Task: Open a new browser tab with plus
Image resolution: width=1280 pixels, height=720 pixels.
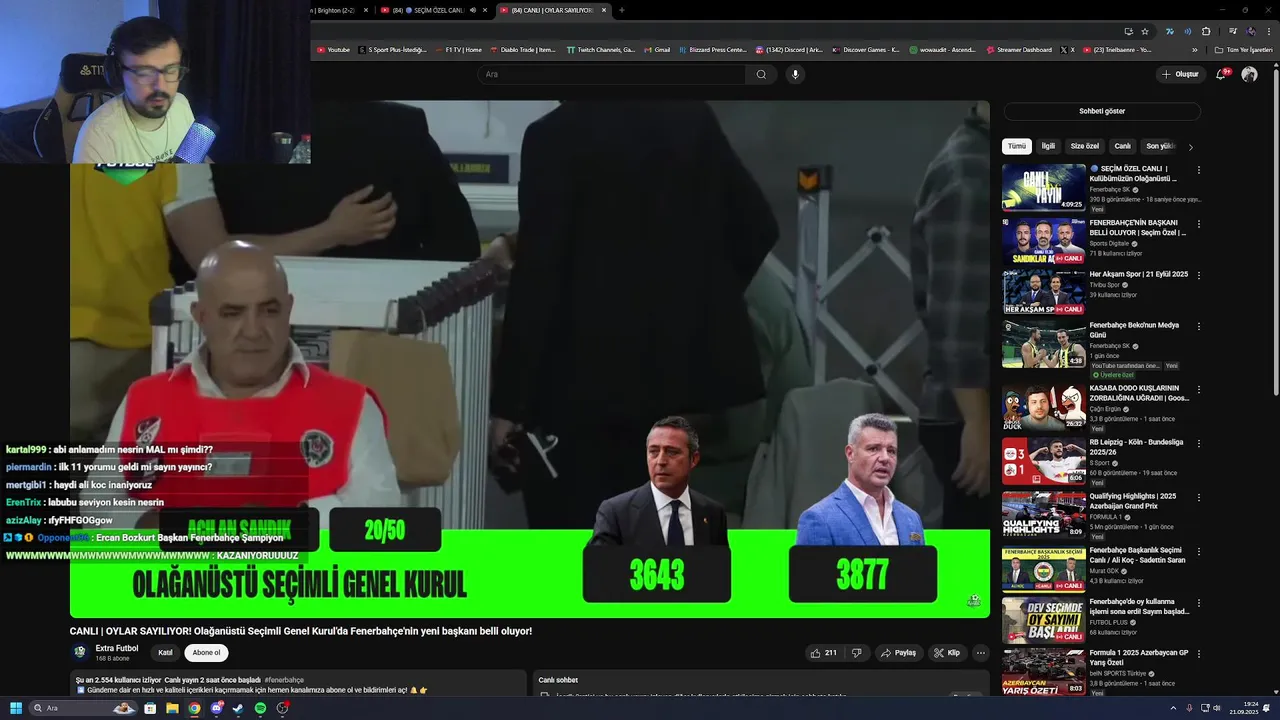Action: (621, 10)
